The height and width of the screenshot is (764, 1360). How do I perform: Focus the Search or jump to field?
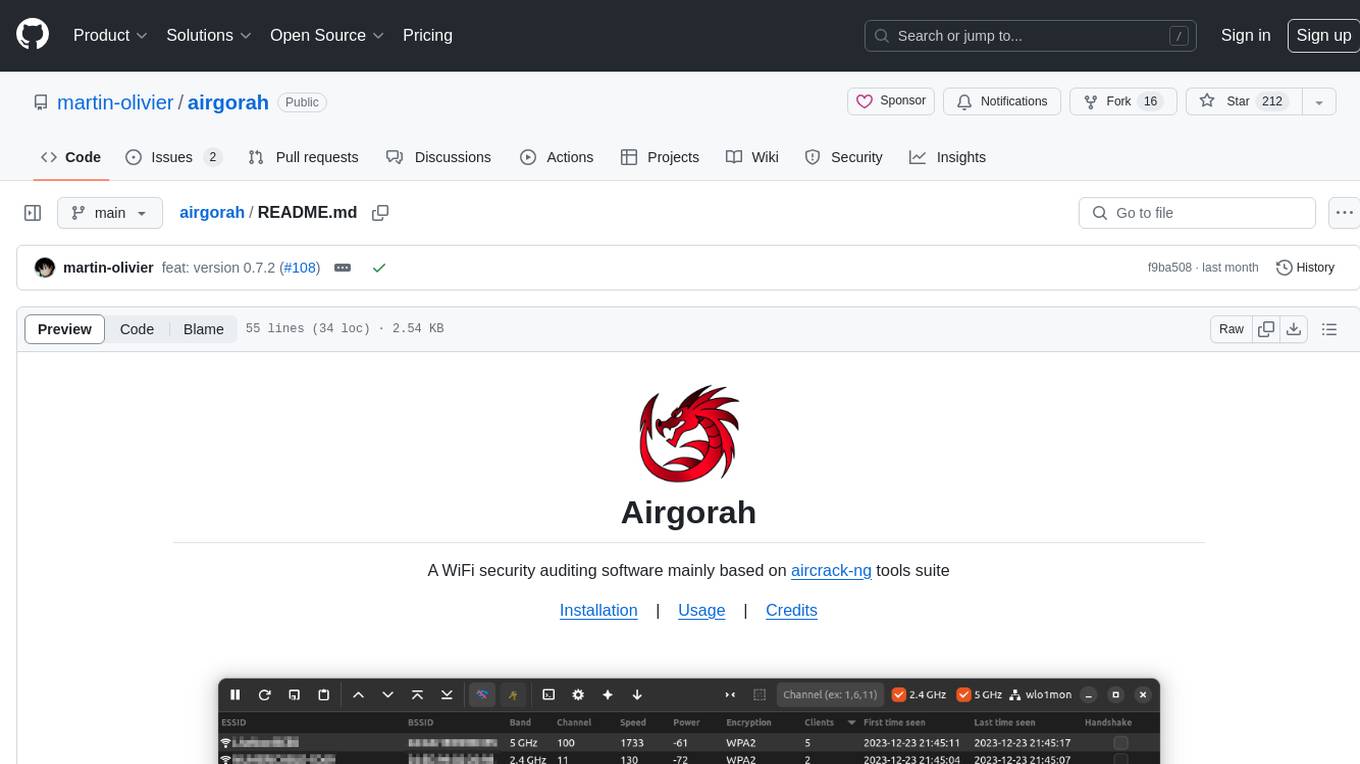coord(1030,36)
